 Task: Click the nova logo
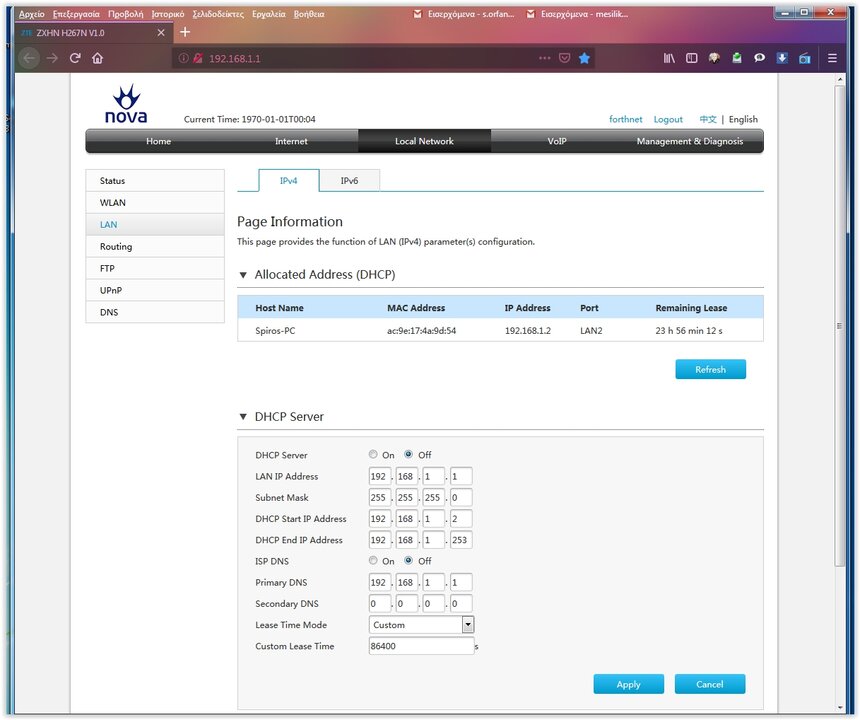point(126,104)
